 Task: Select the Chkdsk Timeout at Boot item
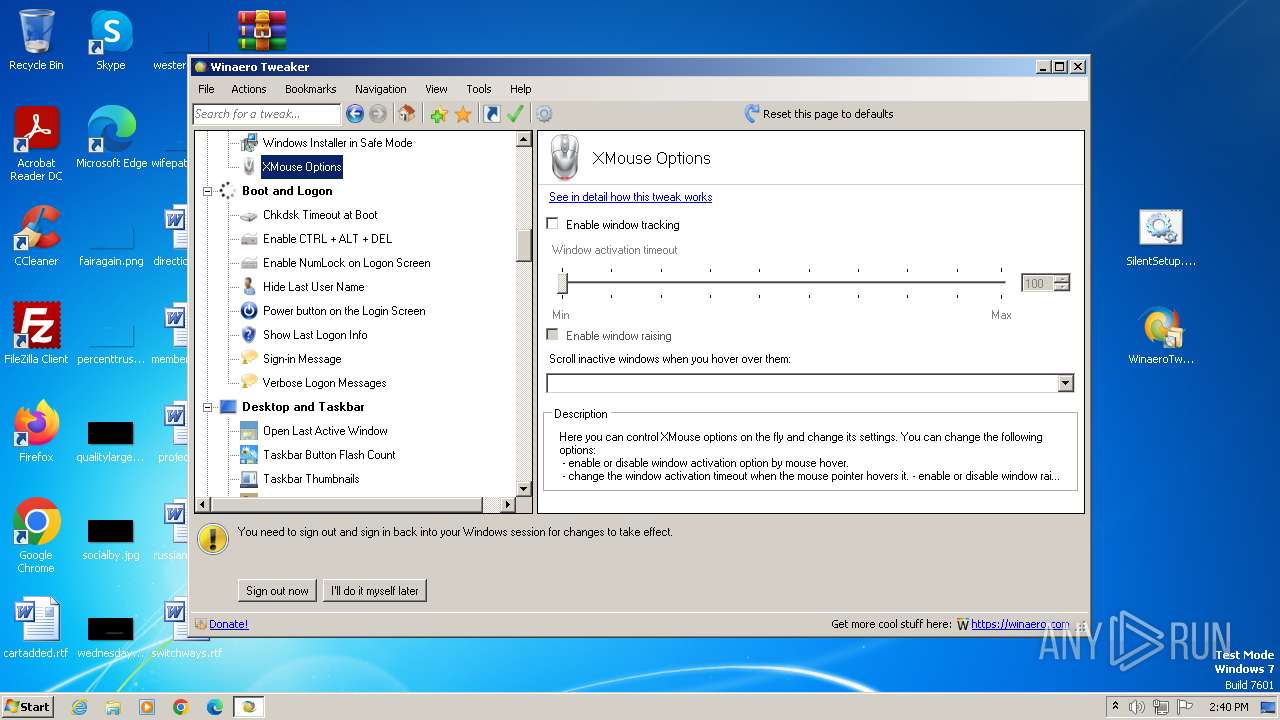(320, 215)
